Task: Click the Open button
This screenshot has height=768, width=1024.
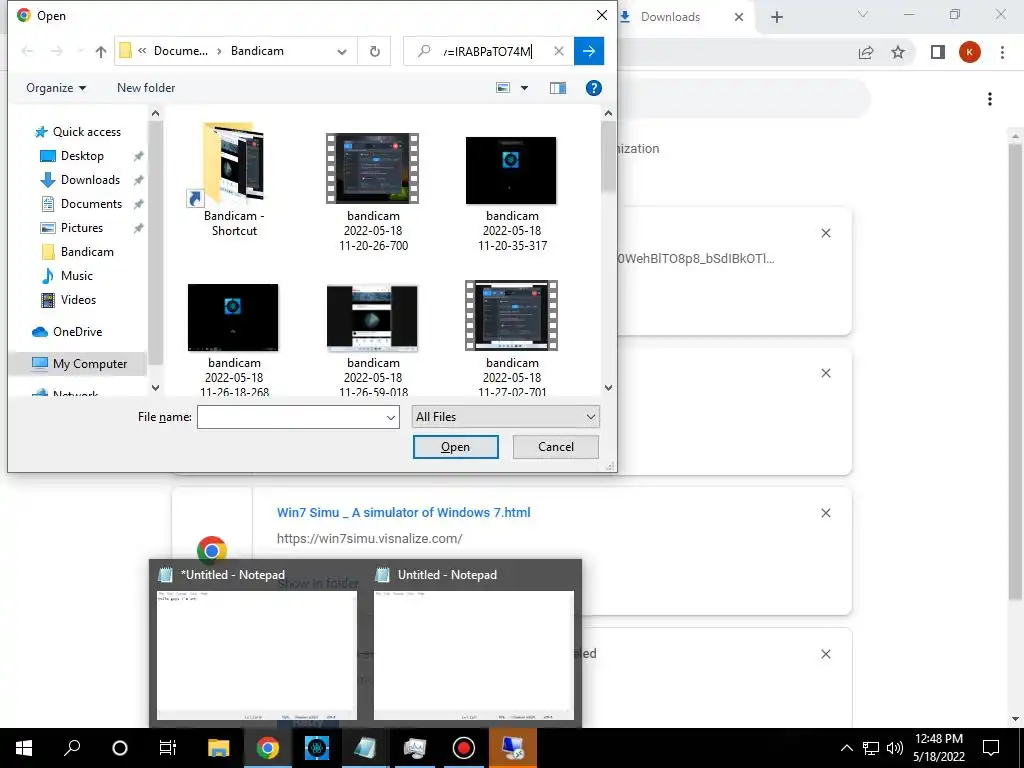Action: tap(455, 447)
